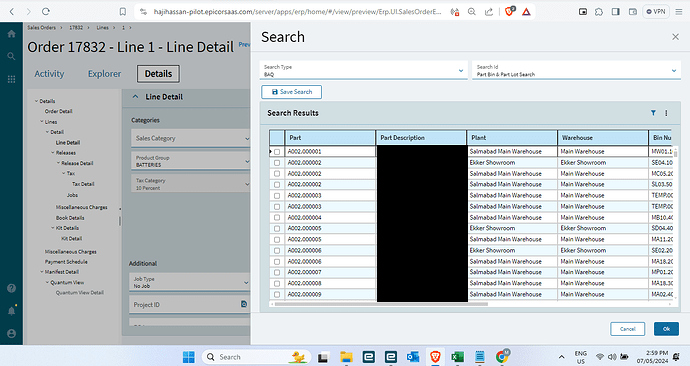The image size is (690, 366).
Task: Open Outlook from the taskbar
Action: click(413, 357)
